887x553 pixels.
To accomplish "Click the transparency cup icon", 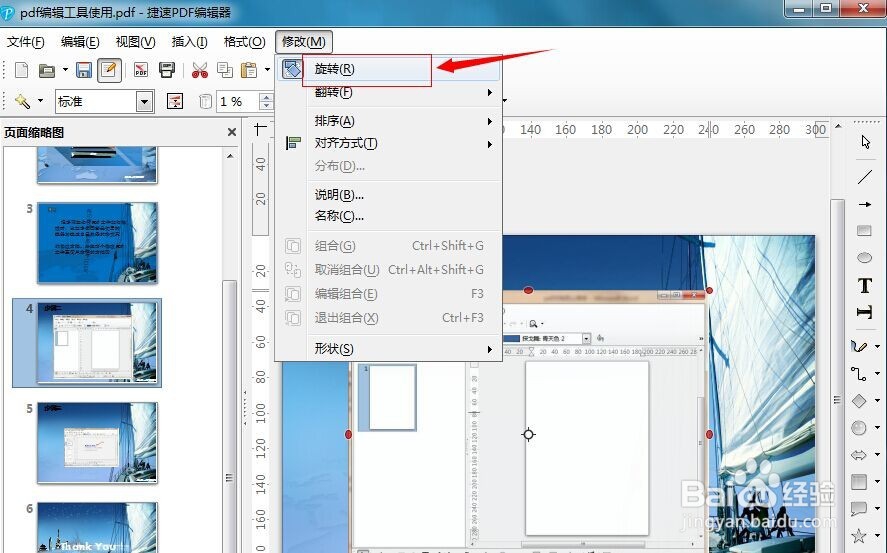I will coord(205,101).
